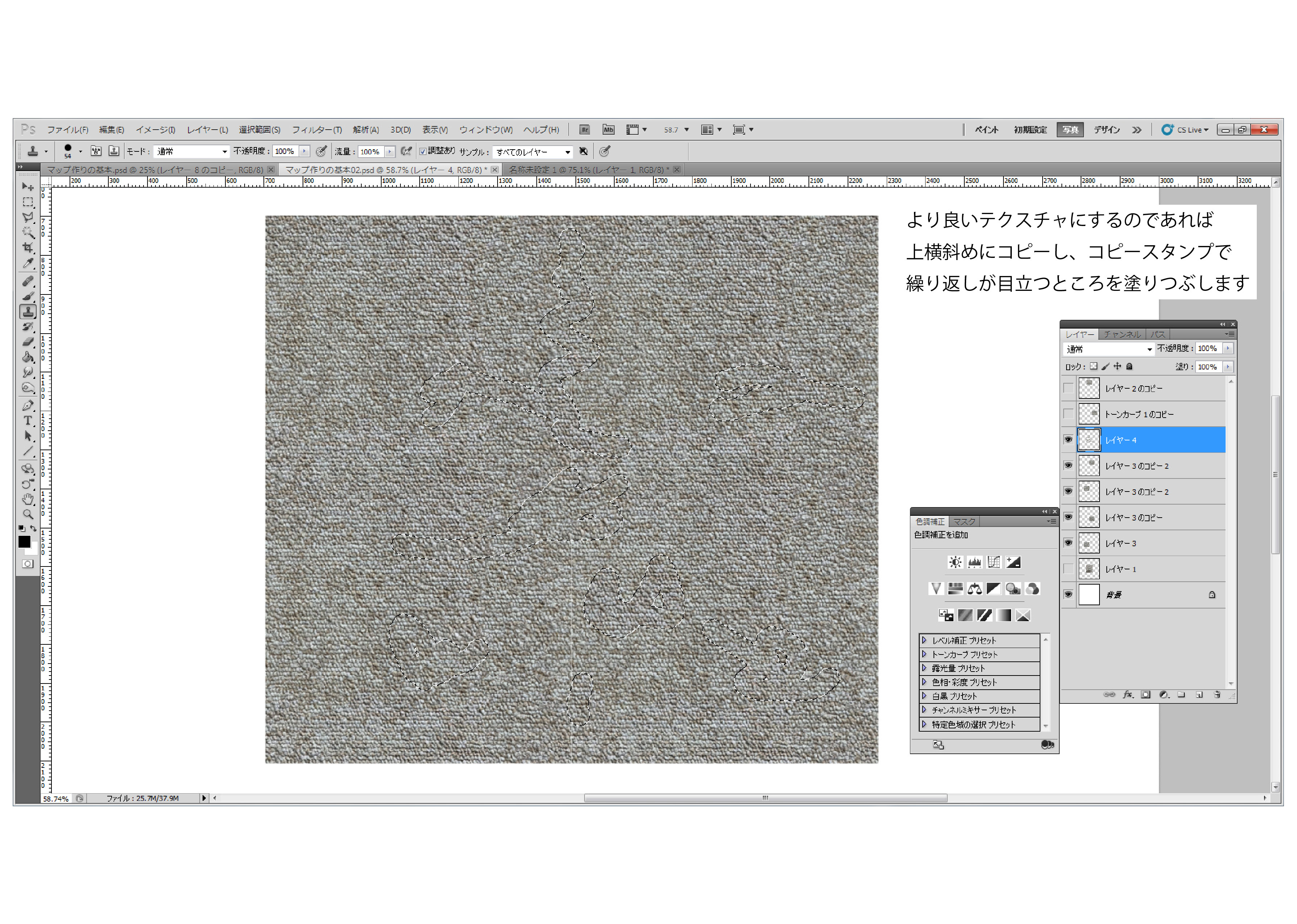
Task: Hide the レイヤー 4 layer
Action: pos(1068,439)
